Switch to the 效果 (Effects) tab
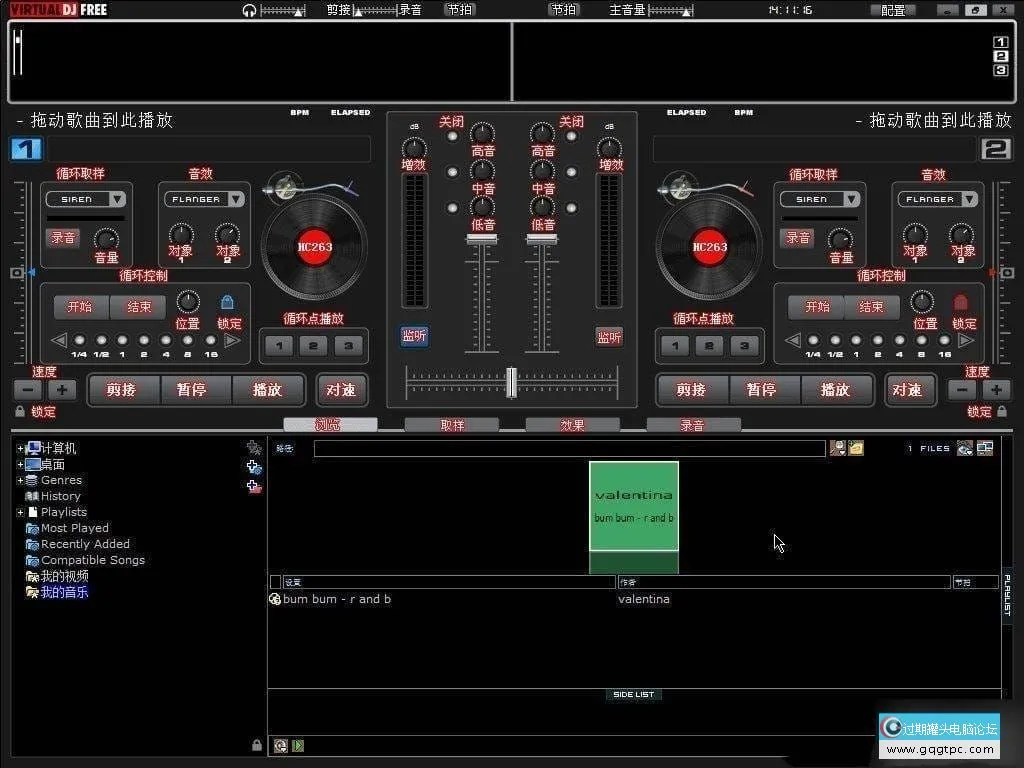This screenshot has width=1024, height=768. pos(572,425)
